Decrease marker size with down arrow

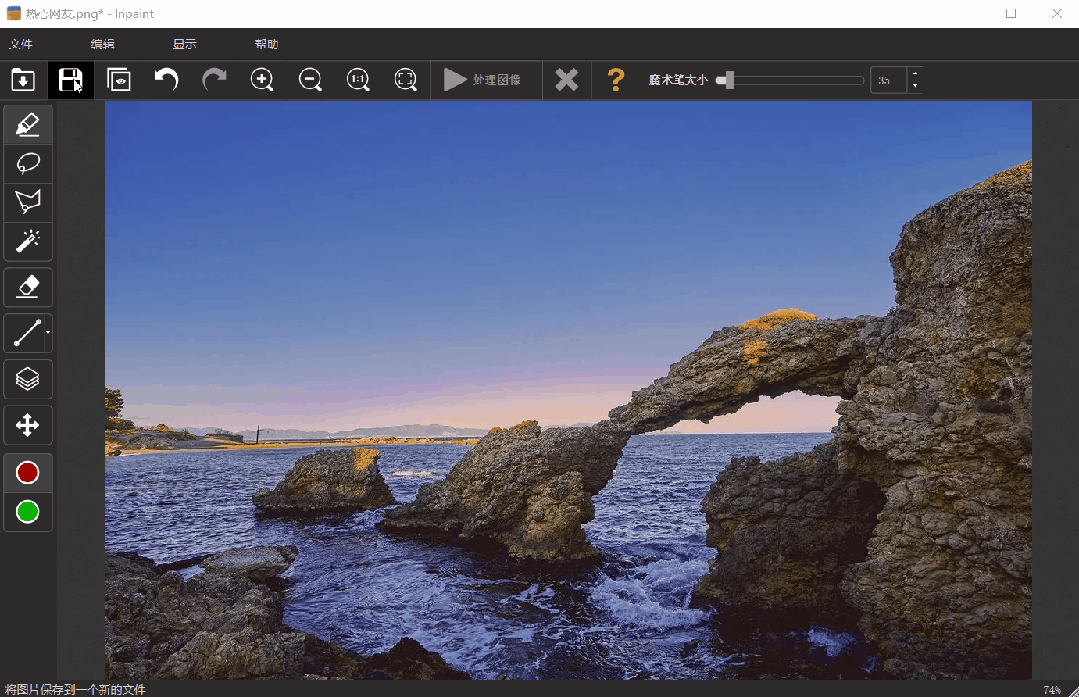914,87
